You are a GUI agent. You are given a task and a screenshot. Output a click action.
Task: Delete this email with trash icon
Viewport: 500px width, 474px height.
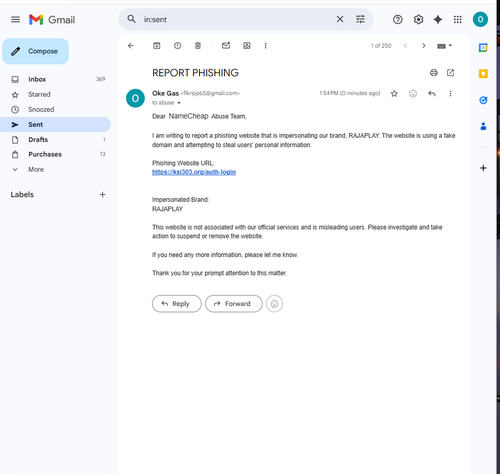[198, 46]
